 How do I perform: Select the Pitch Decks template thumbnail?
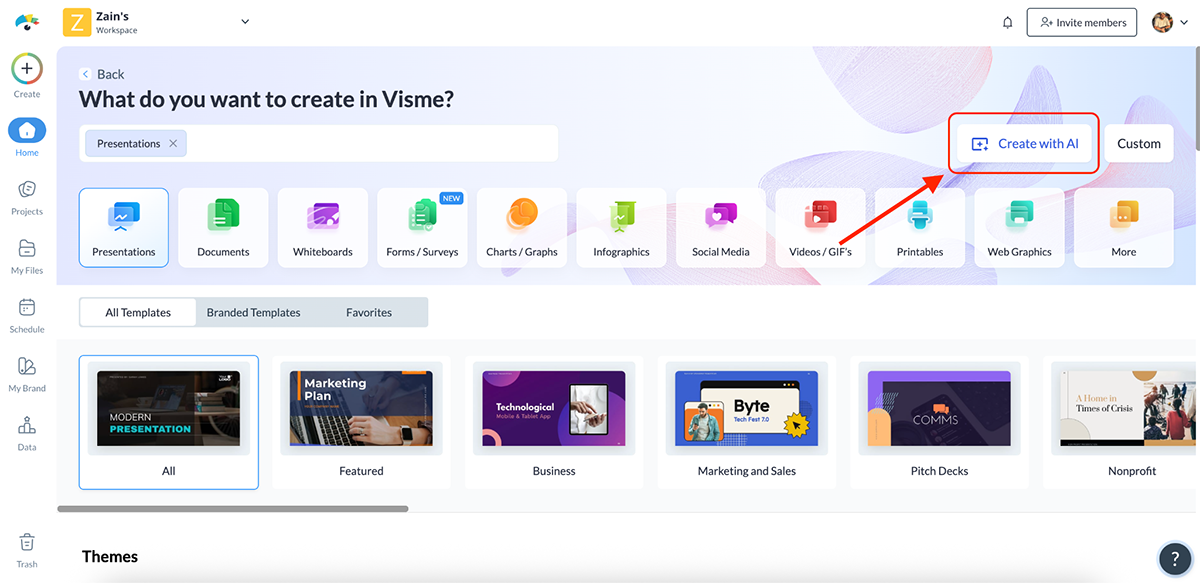click(938, 408)
